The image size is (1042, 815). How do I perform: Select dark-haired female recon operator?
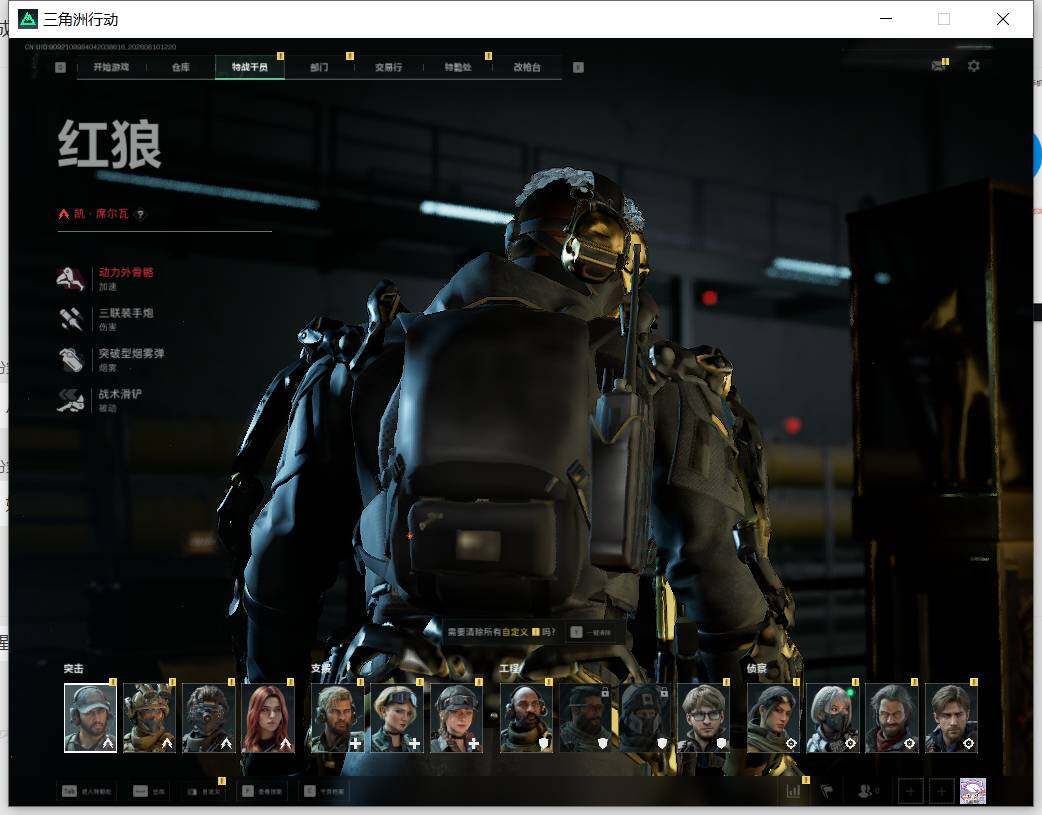(x=773, y=718)
